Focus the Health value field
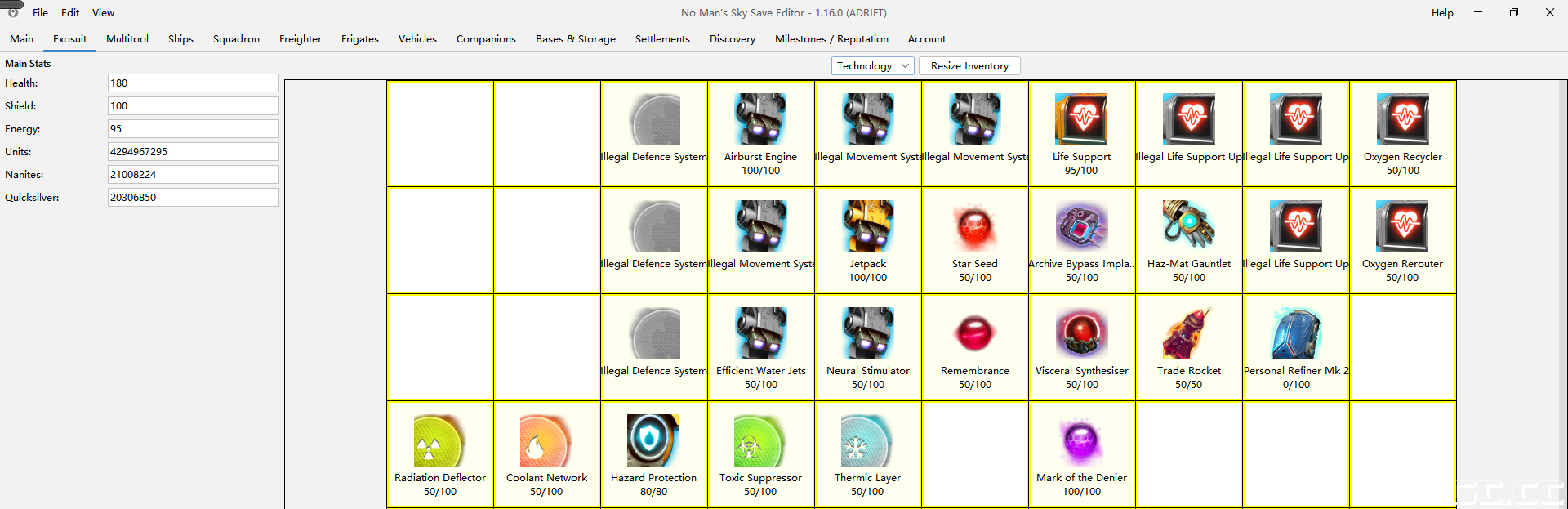The width and height of the screenshot is (1568, 509). click(x=194, y=83)
